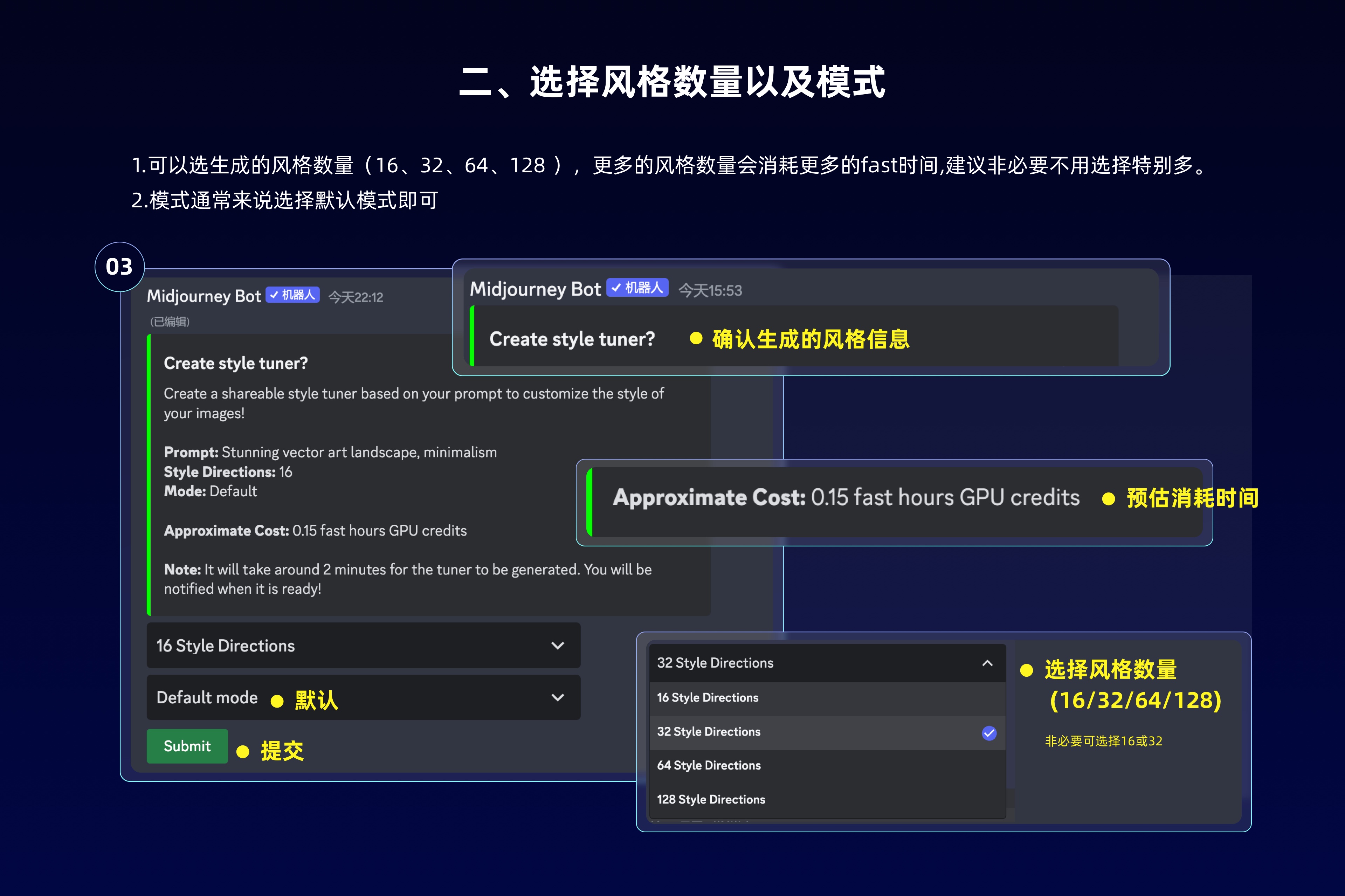1345x896 pixels.
Task: Click the chevron in 16 Style Directions box
Action: [558, 645]
